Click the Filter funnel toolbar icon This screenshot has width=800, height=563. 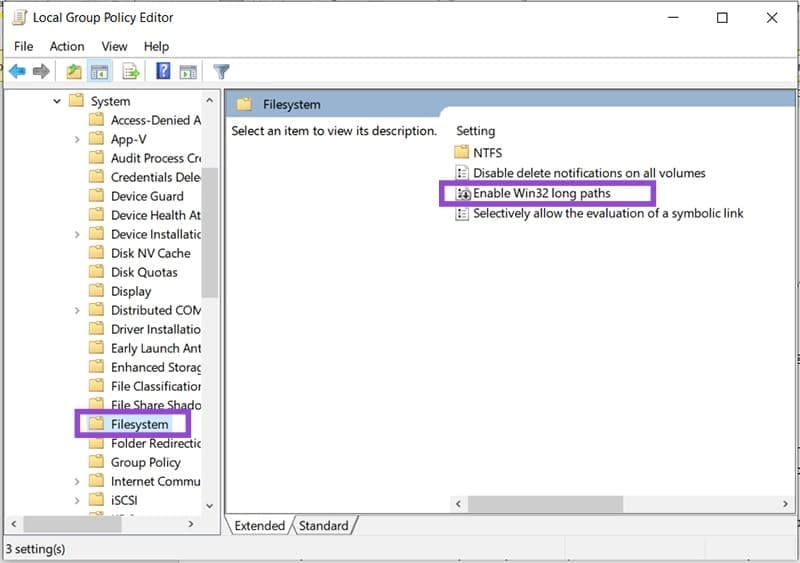point(221,71)
